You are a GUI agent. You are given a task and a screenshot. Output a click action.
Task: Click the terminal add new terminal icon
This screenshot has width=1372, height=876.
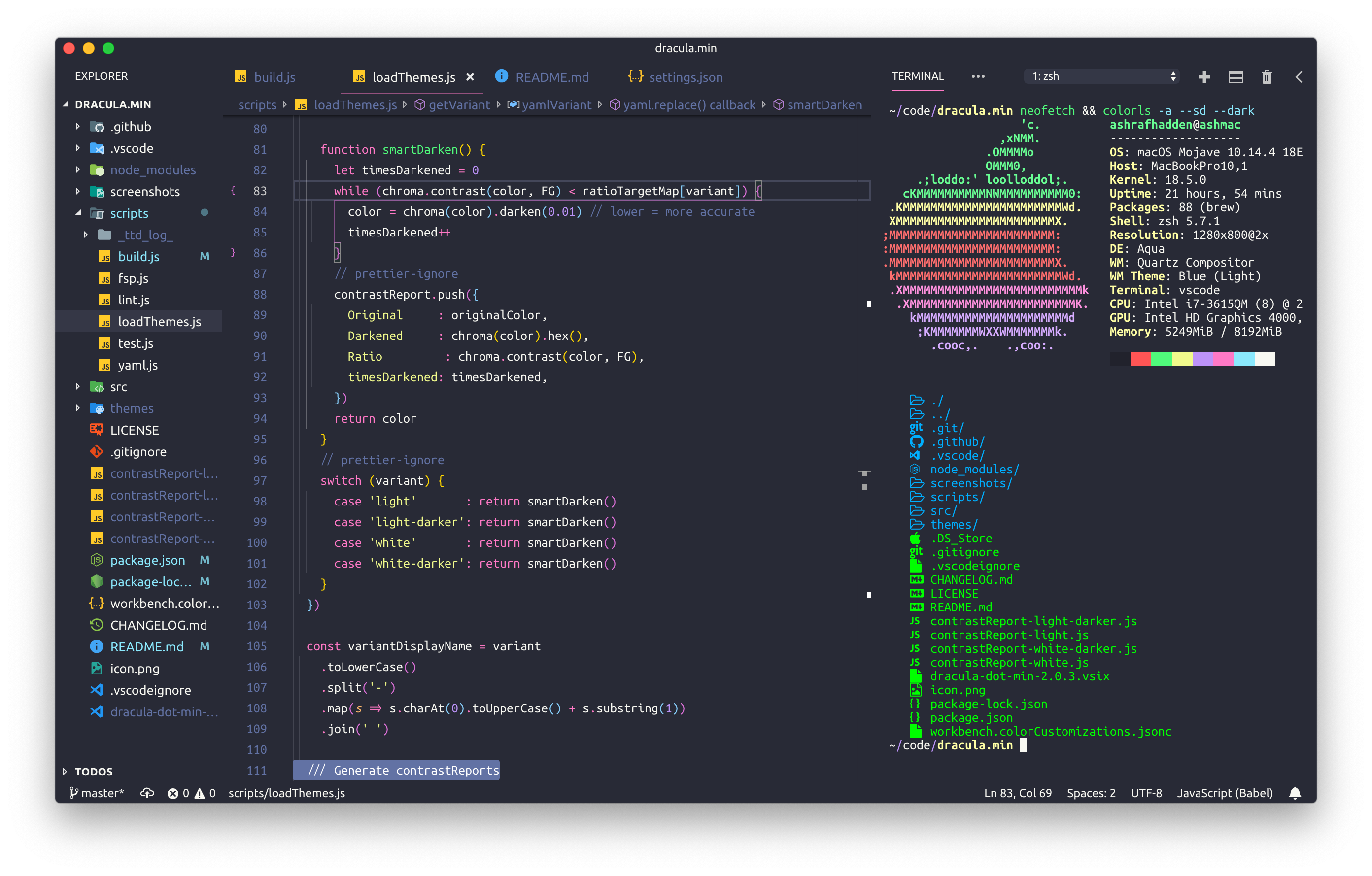pos(1202,76)
